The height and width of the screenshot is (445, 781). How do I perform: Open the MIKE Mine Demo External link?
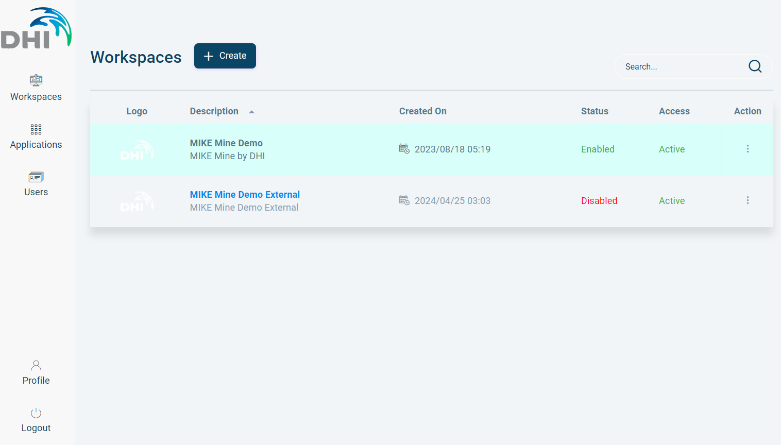245,194
